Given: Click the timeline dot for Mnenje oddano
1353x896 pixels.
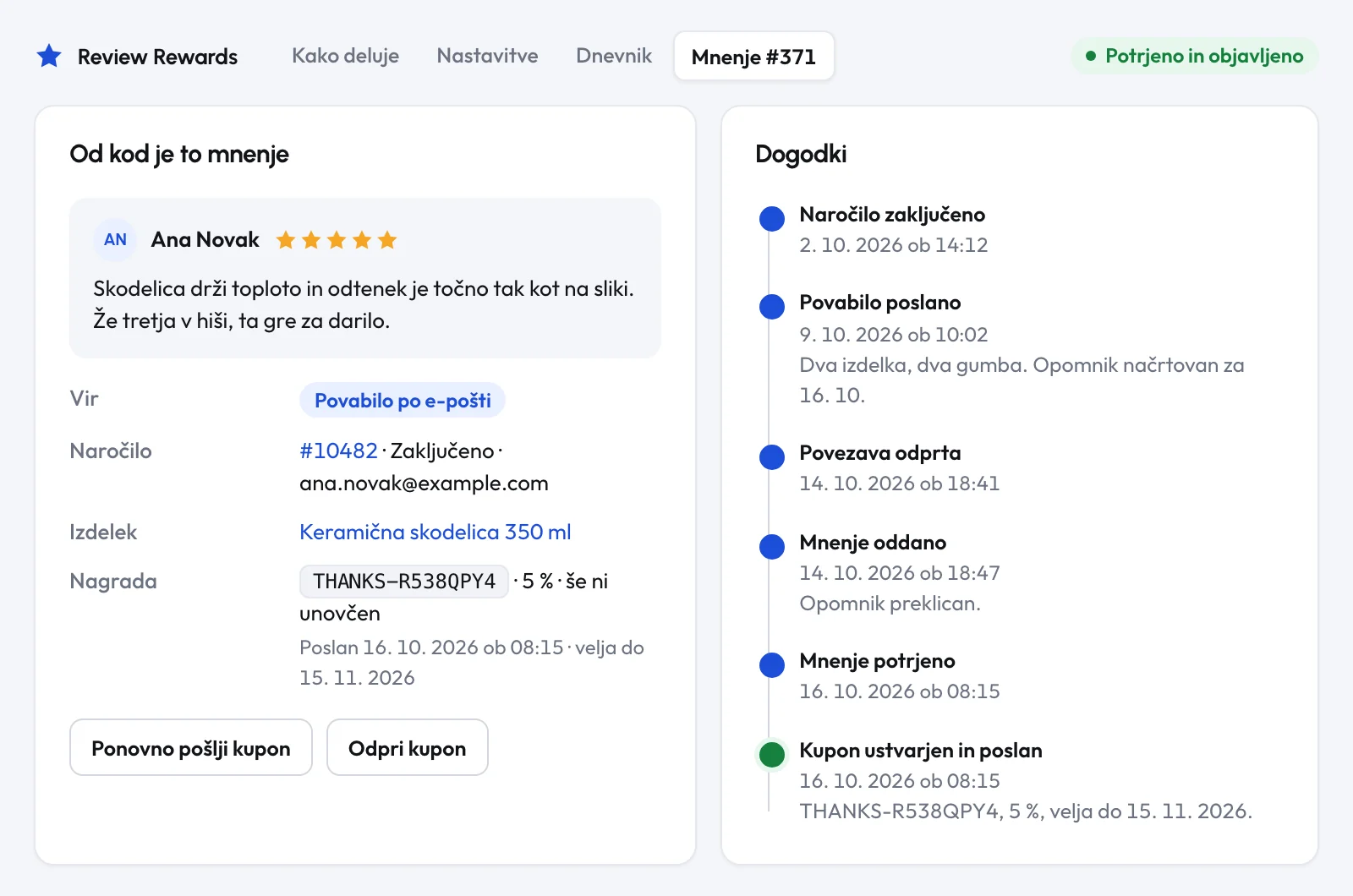Looking at the screenshot, I should (x=772, y=547).
